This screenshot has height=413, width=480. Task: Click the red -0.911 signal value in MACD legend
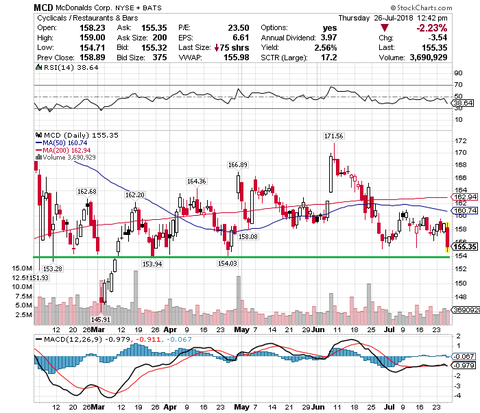pos(148,340)
